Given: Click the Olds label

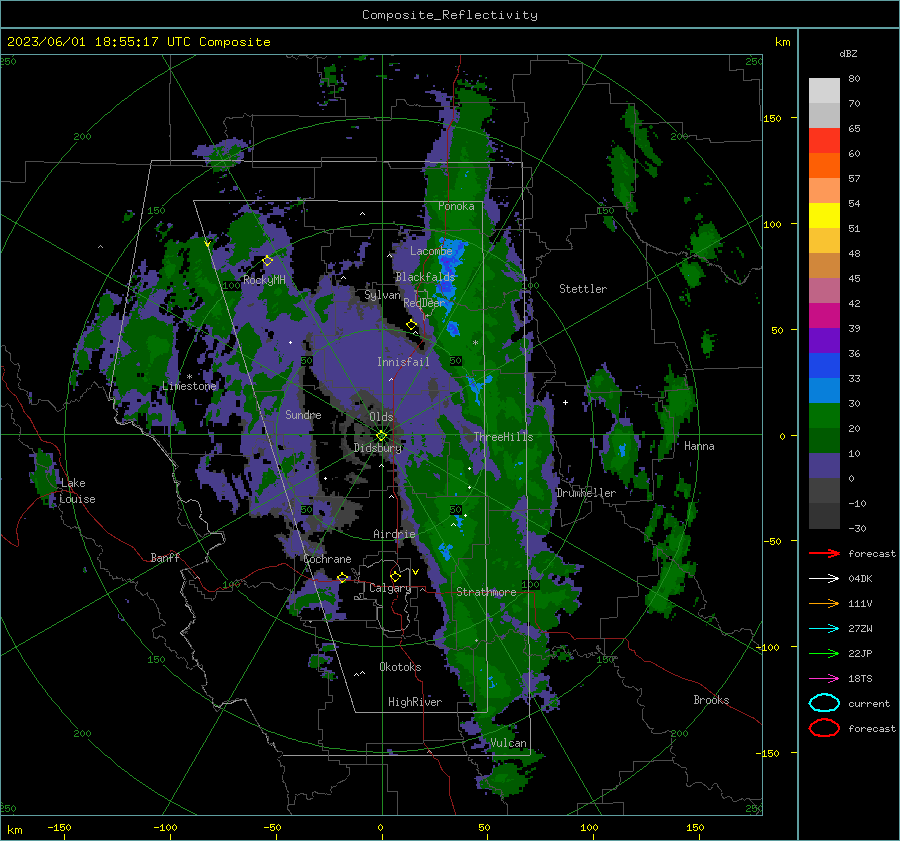Looking at the screenshot, I should (381, 417).
